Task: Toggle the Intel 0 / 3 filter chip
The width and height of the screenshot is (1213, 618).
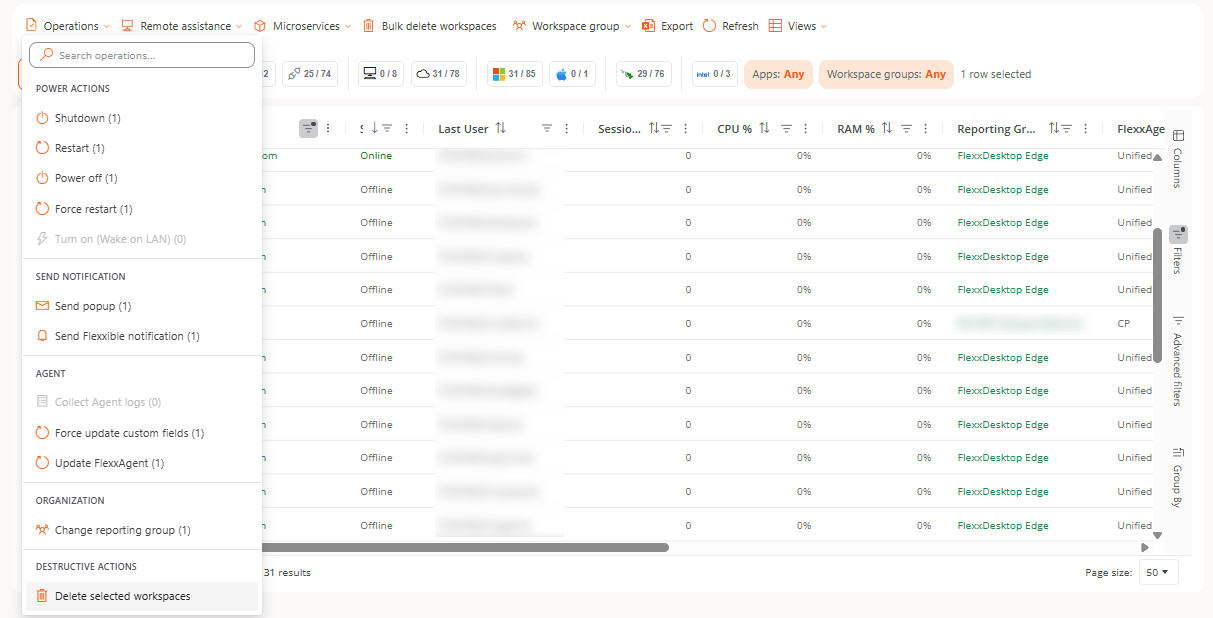Action: click(714, 74)
